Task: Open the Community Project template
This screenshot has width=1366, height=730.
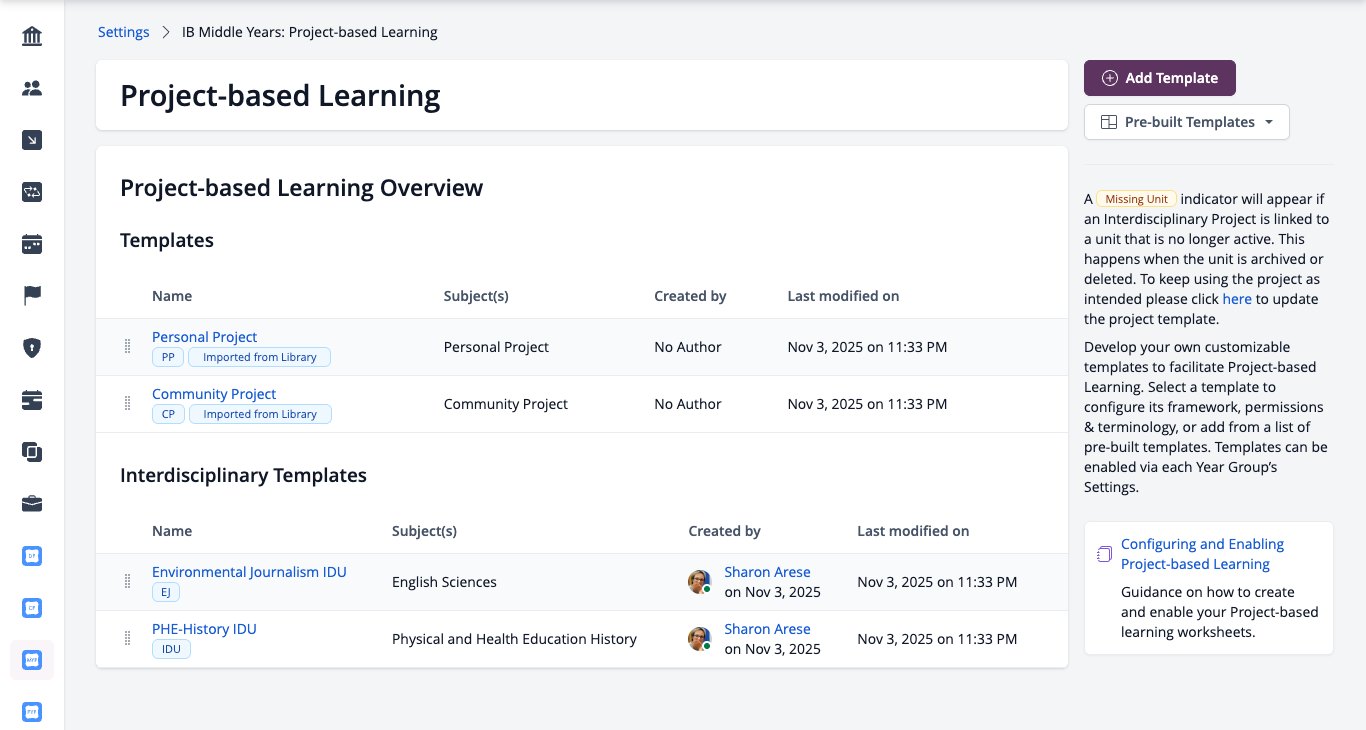Action: tap(214, 394)
